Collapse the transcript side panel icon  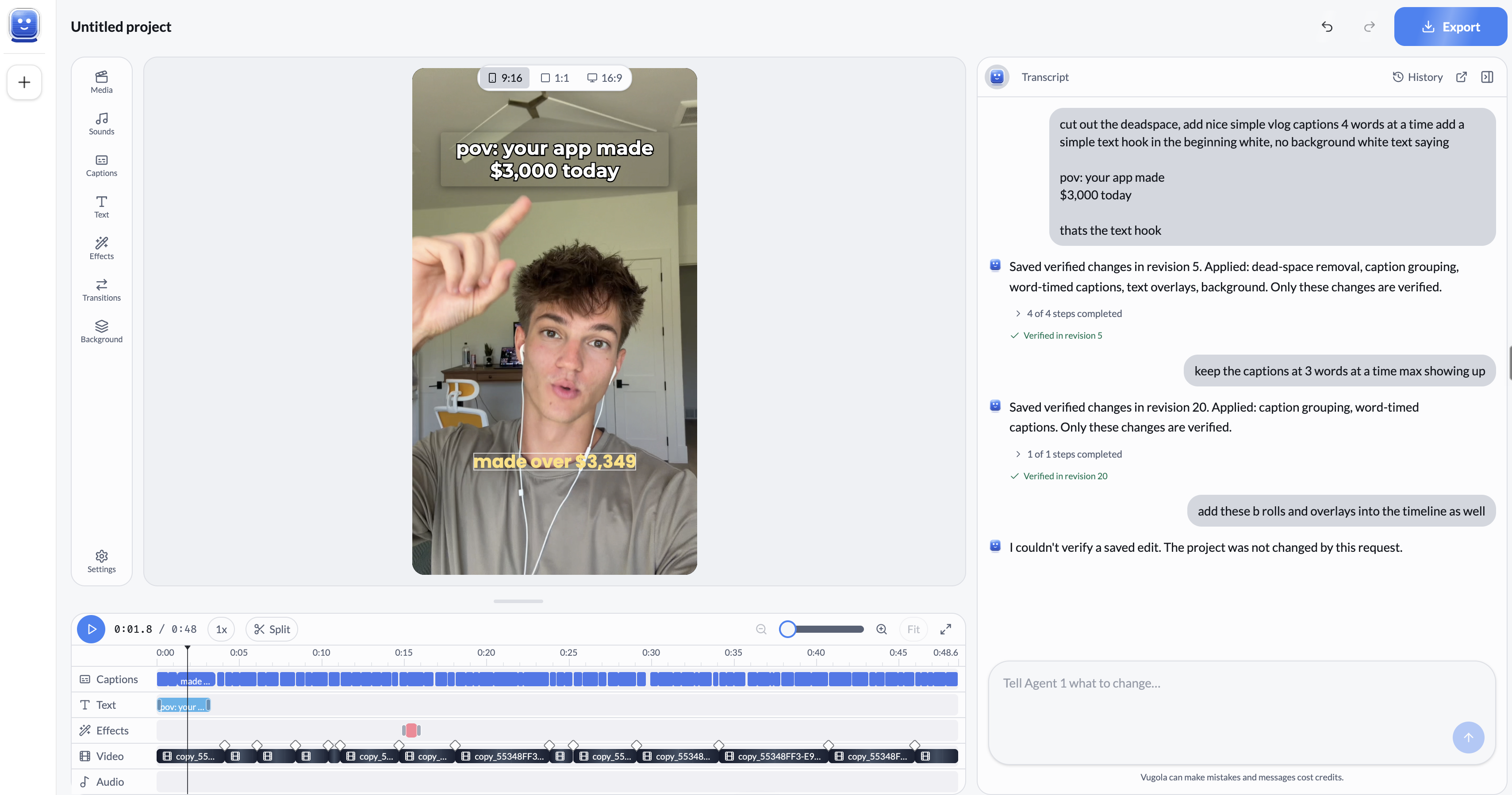click(x=1487, y=77)
